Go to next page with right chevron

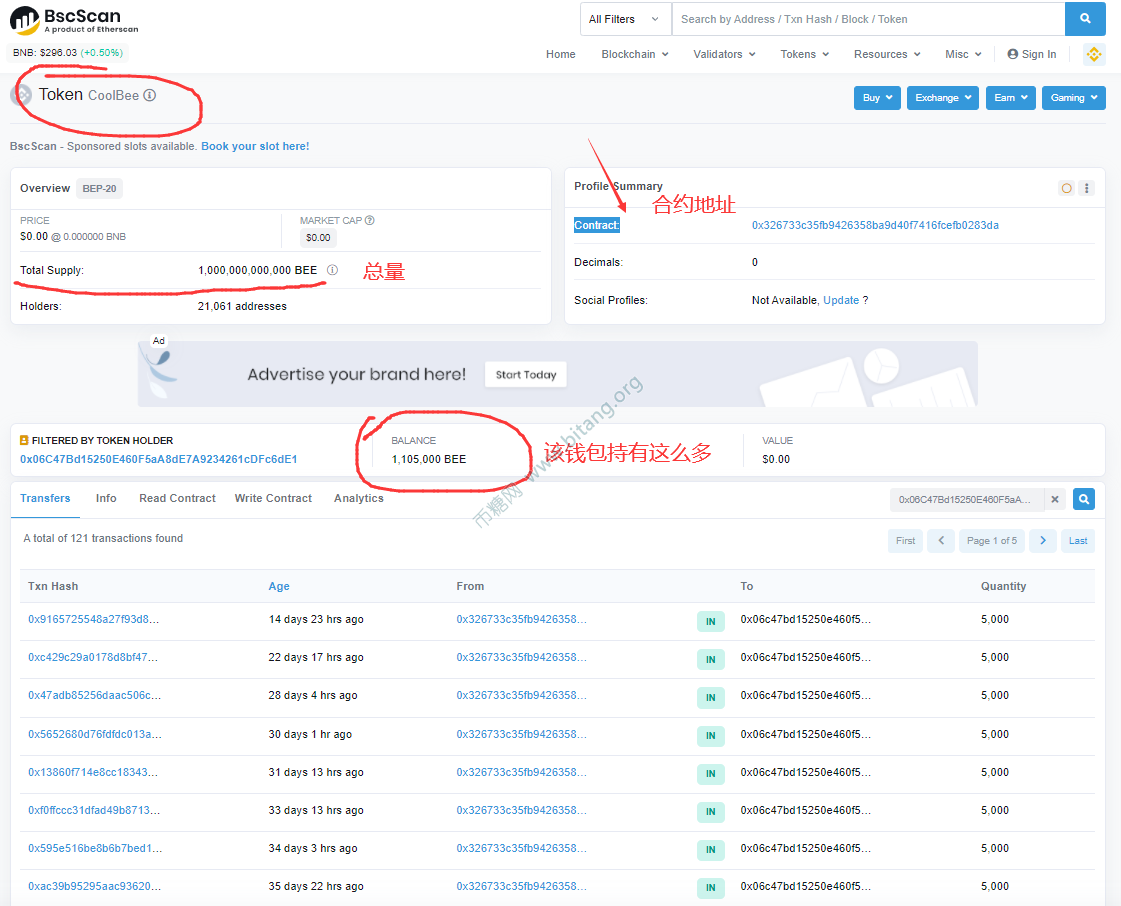point(1043,541)
